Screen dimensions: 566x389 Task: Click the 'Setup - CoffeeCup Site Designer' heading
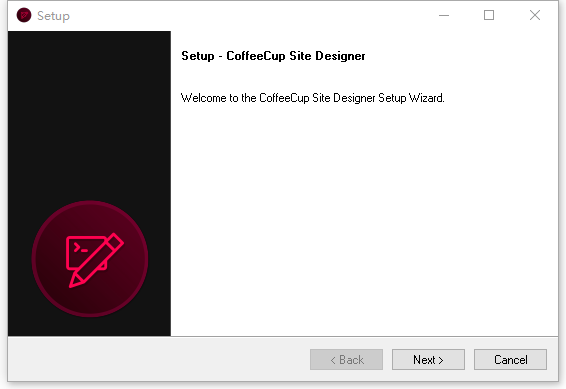273,56
